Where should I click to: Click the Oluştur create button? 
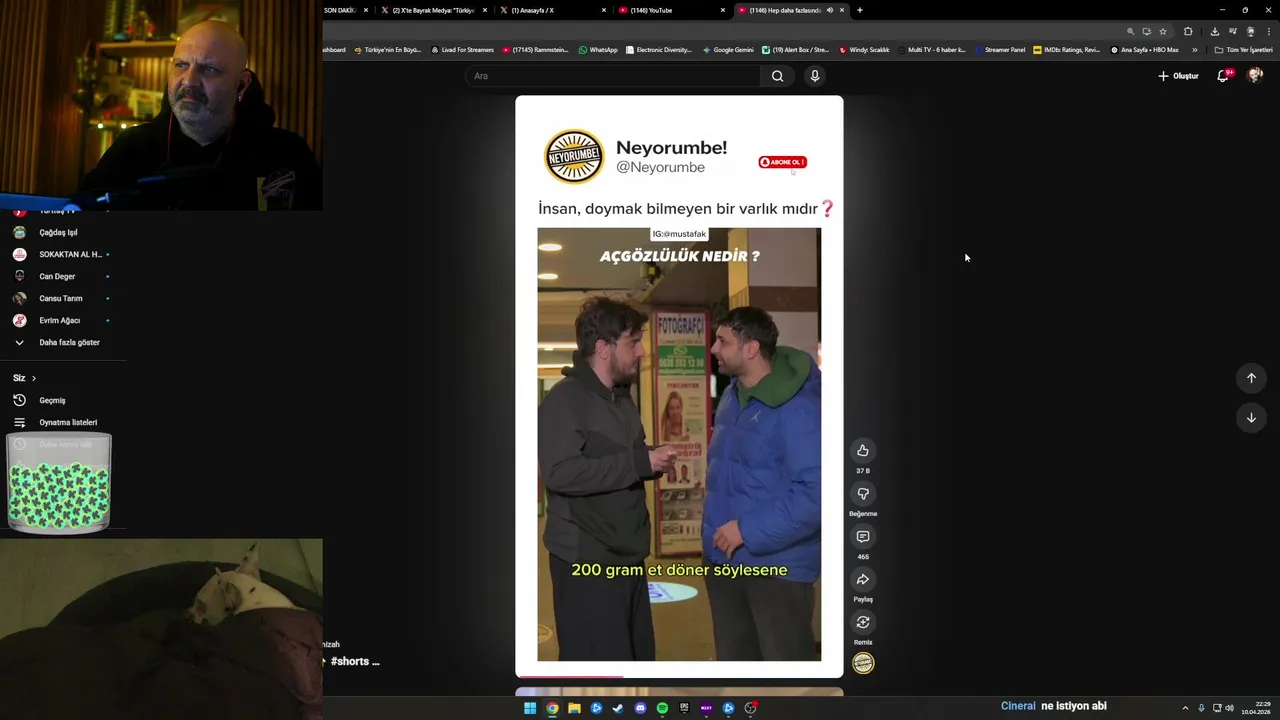click(1178, 76)
